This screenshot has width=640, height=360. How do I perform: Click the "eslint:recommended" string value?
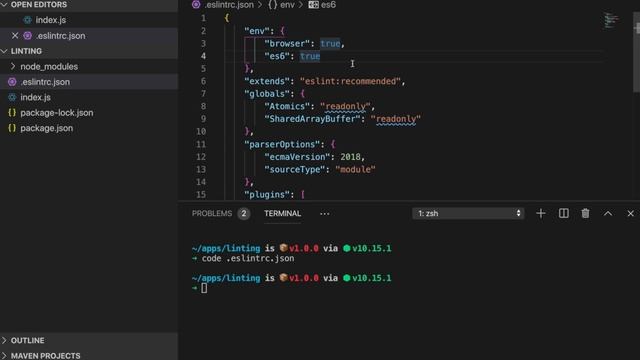click(x=351, y=81)
